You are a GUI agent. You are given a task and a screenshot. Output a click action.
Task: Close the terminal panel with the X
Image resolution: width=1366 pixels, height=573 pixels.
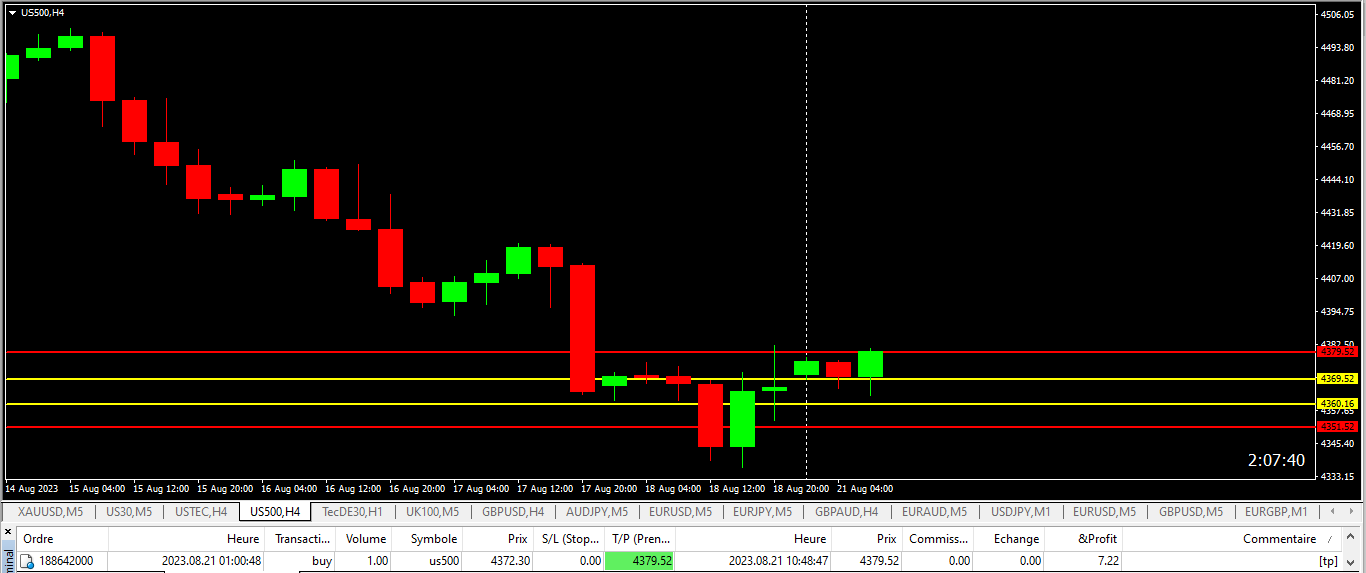pyautogui.click(x=8, y=532)
